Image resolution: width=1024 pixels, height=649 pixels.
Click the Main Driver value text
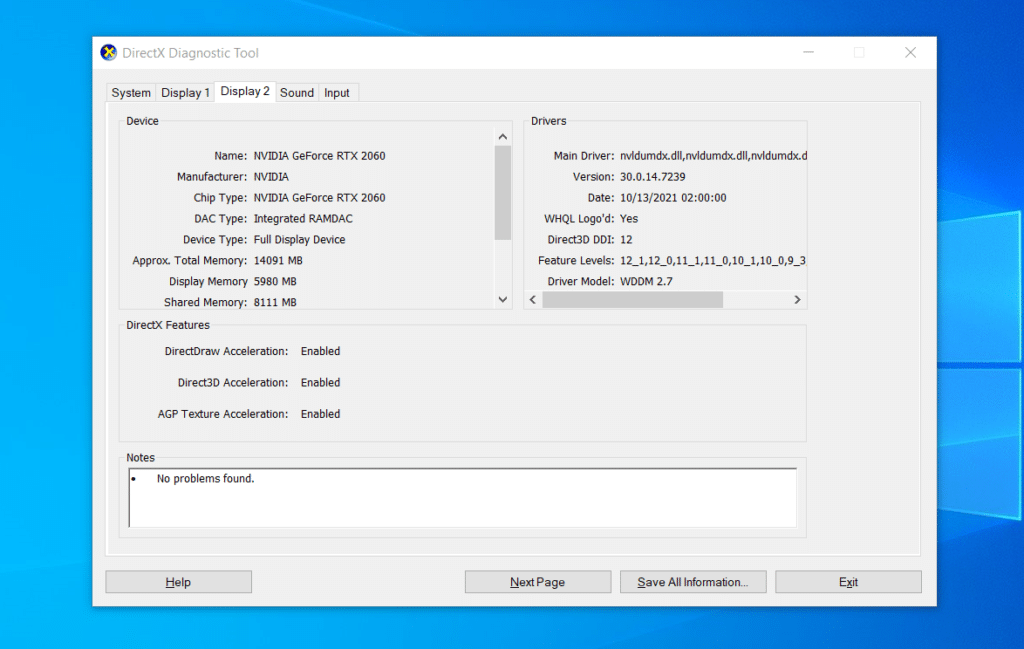[713, 156]
